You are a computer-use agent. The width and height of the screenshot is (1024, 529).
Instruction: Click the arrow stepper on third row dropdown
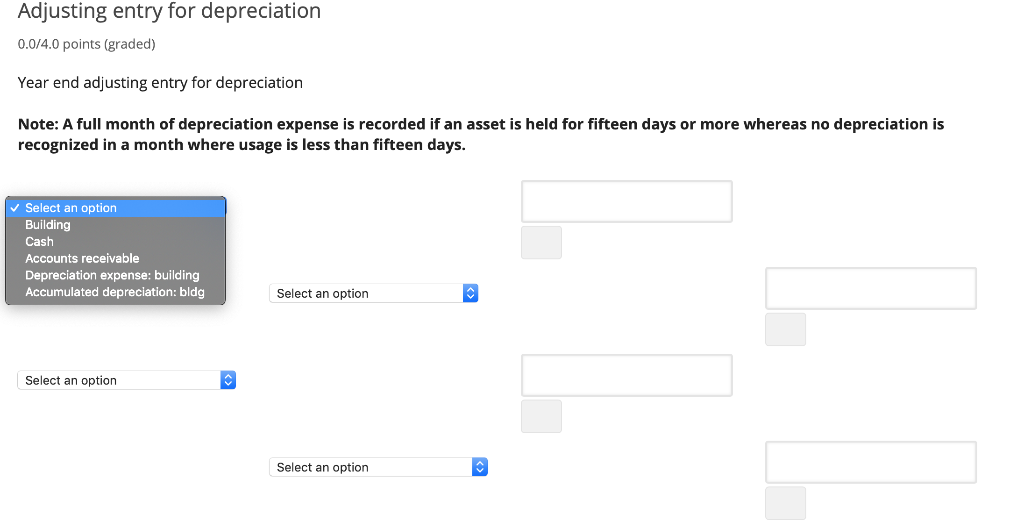228,381
